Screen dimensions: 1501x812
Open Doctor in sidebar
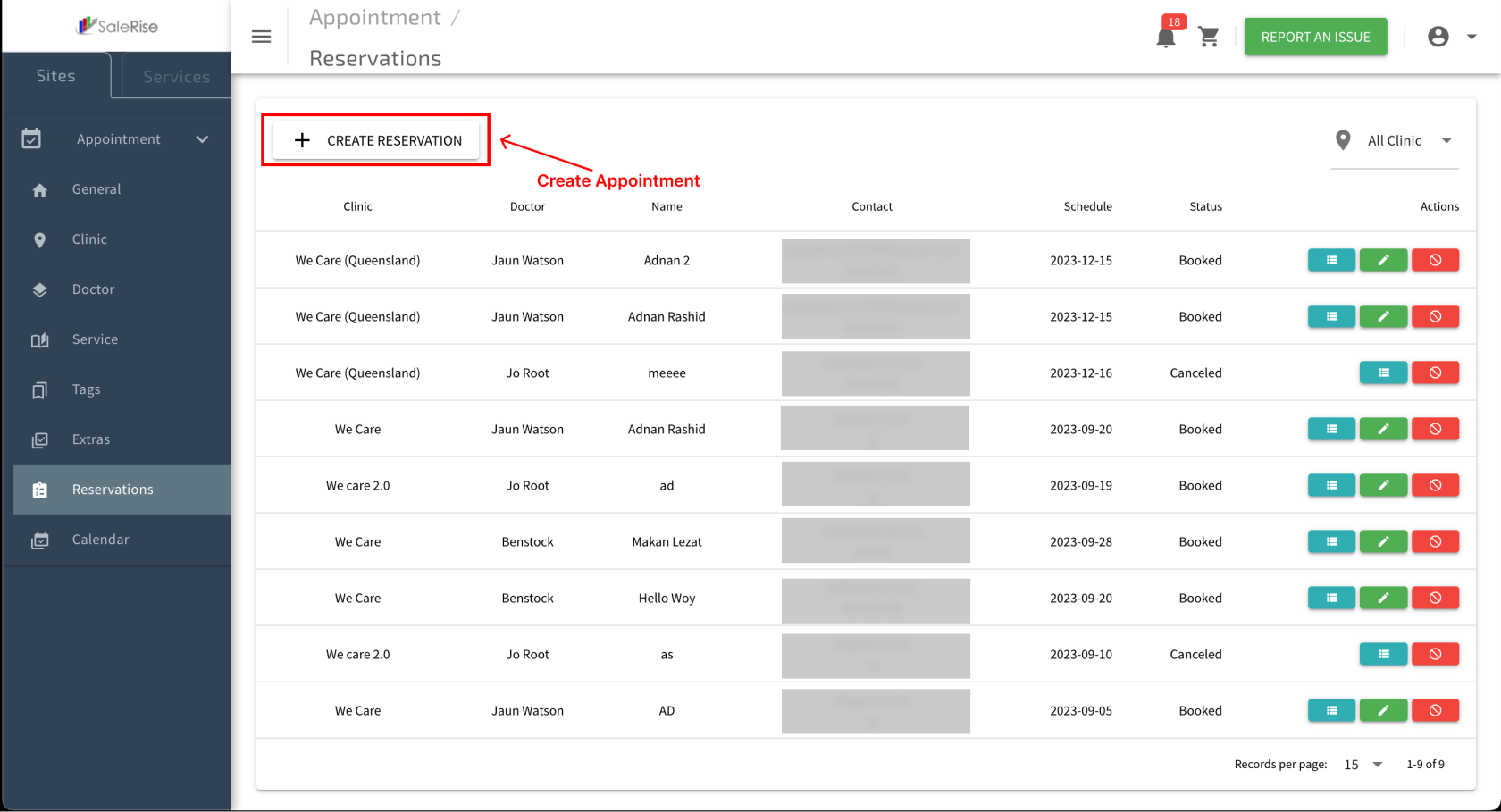pos(122,289)
